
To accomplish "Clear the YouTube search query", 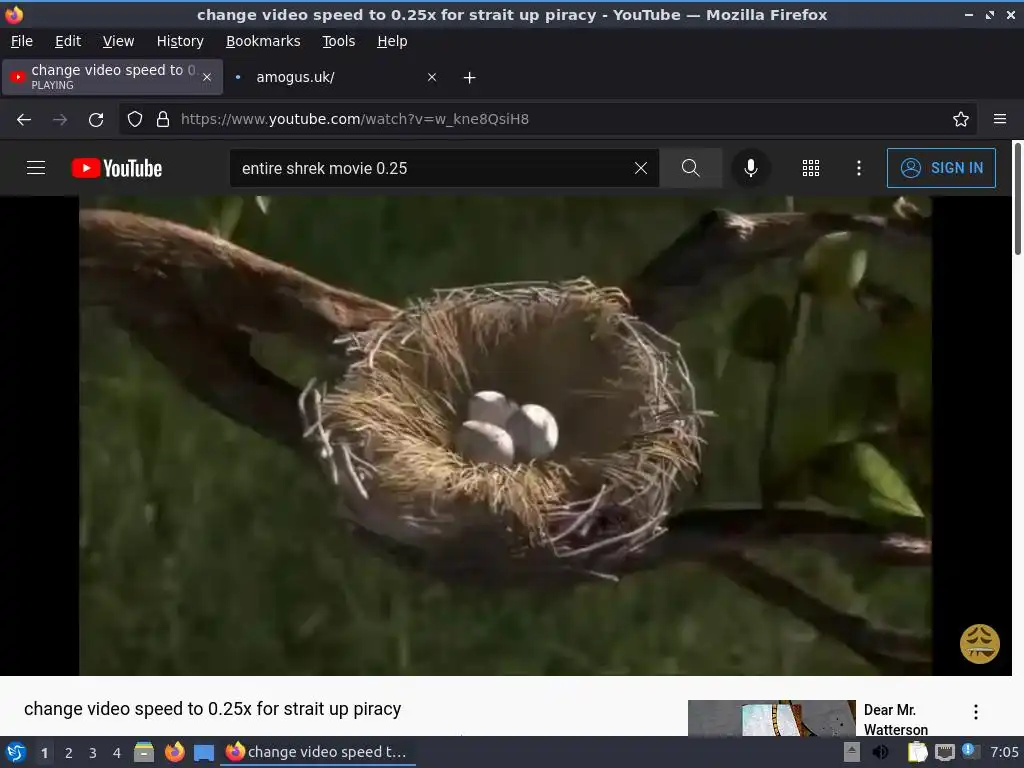I will pos(641,168).
